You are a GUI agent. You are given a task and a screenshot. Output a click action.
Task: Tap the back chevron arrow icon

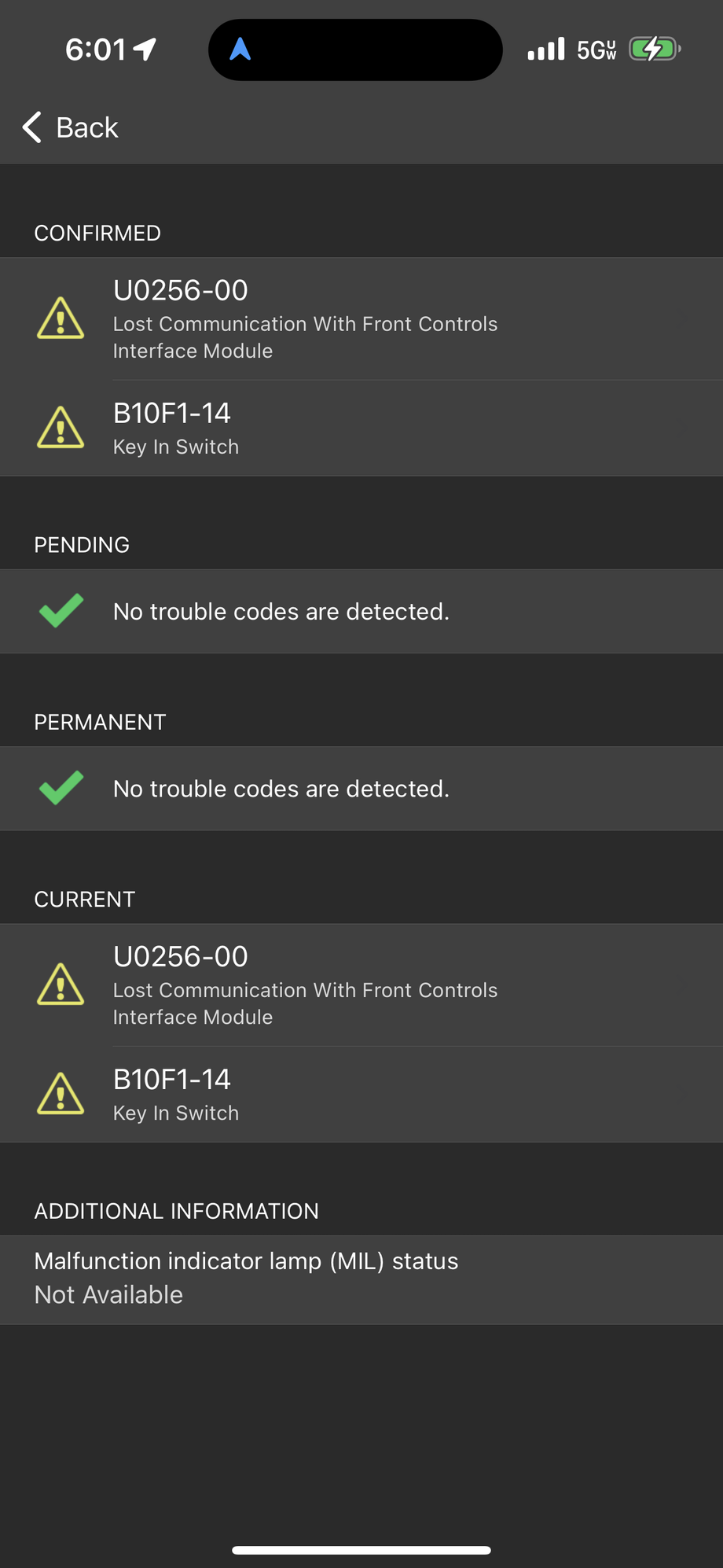[x=30, y=127]
